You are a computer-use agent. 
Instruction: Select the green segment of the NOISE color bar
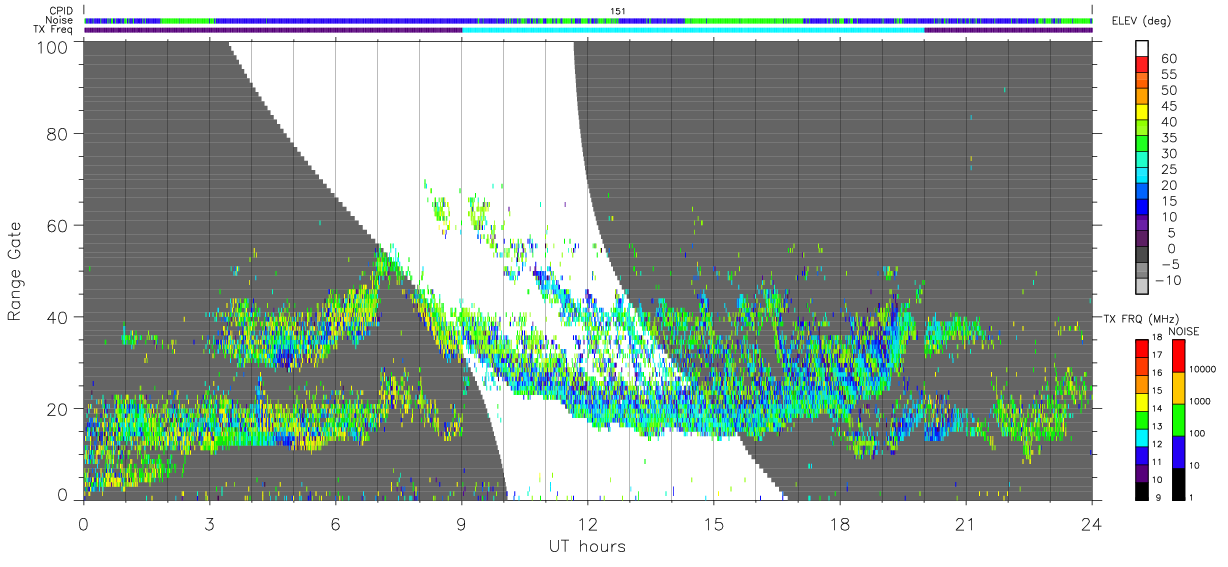pyautogui.click(x=1177, y=420)
